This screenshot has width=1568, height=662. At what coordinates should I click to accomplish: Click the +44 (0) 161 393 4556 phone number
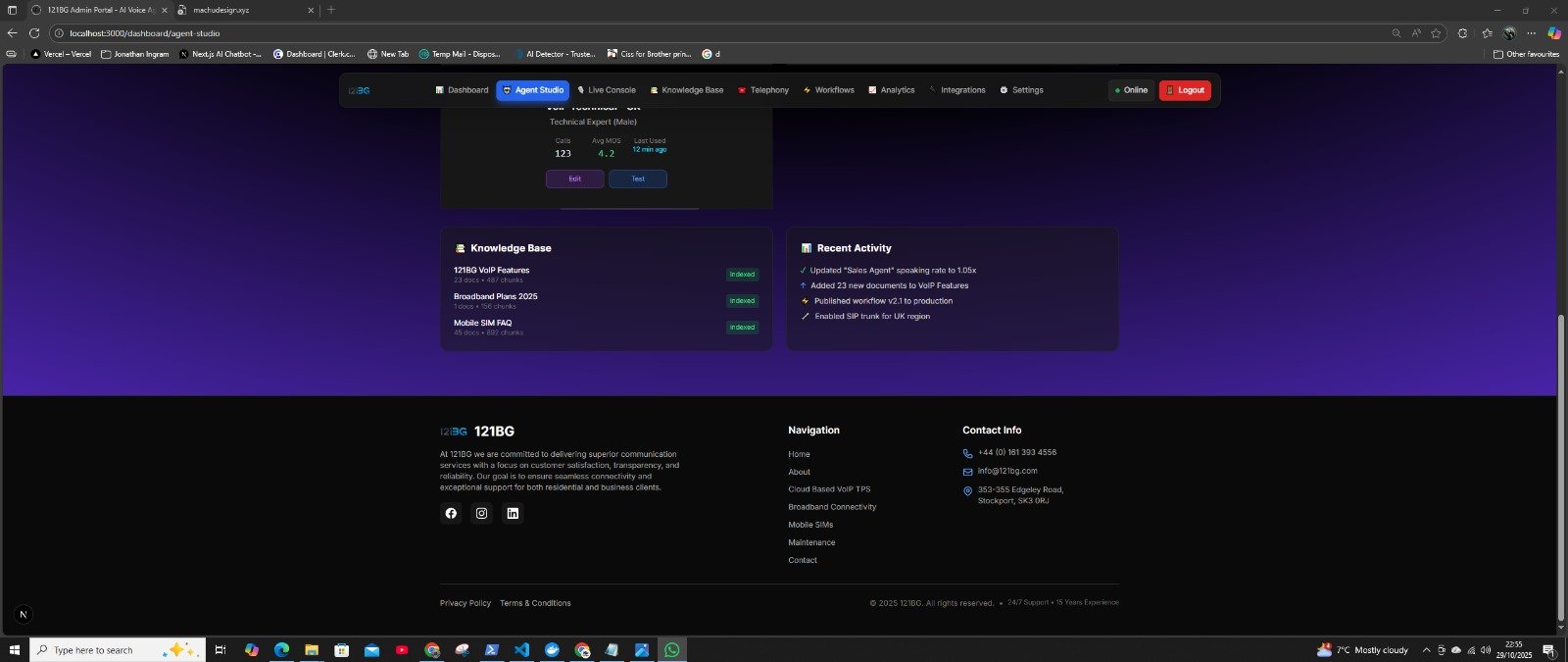click(x=1016, y=452)
